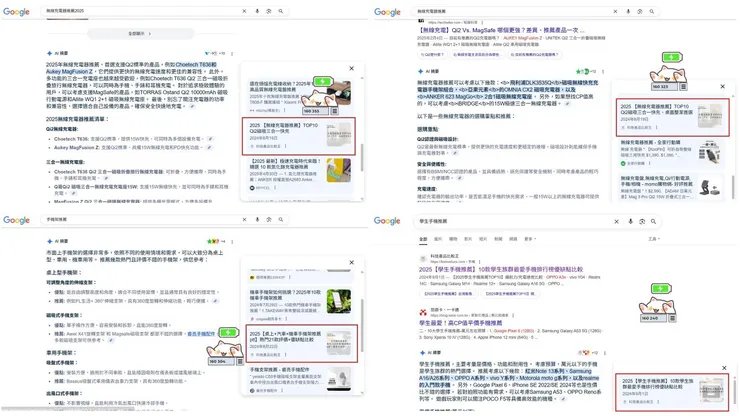Open image search in 學生手機推薦 window
Screen dimensions: 740x416
pyautogui.click(x=642, y=221)
